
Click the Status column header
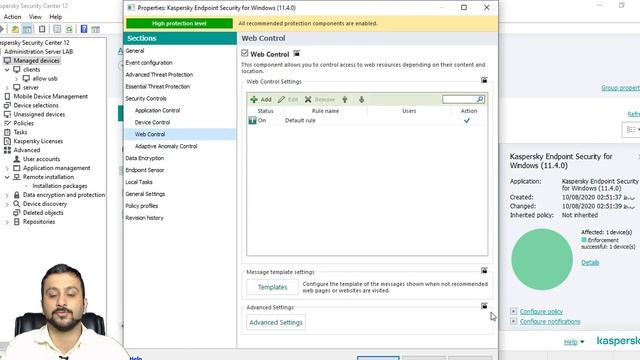(265, 111)
